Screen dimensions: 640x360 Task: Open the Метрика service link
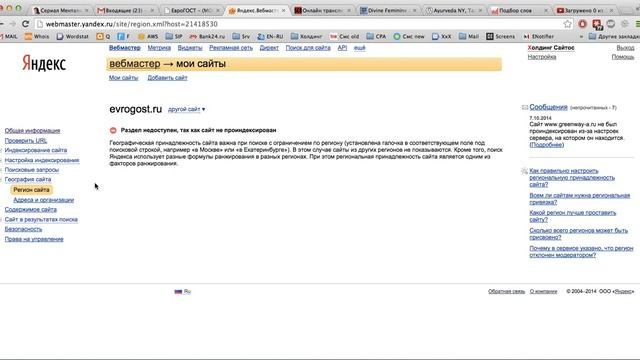click(x=159, y=48)
